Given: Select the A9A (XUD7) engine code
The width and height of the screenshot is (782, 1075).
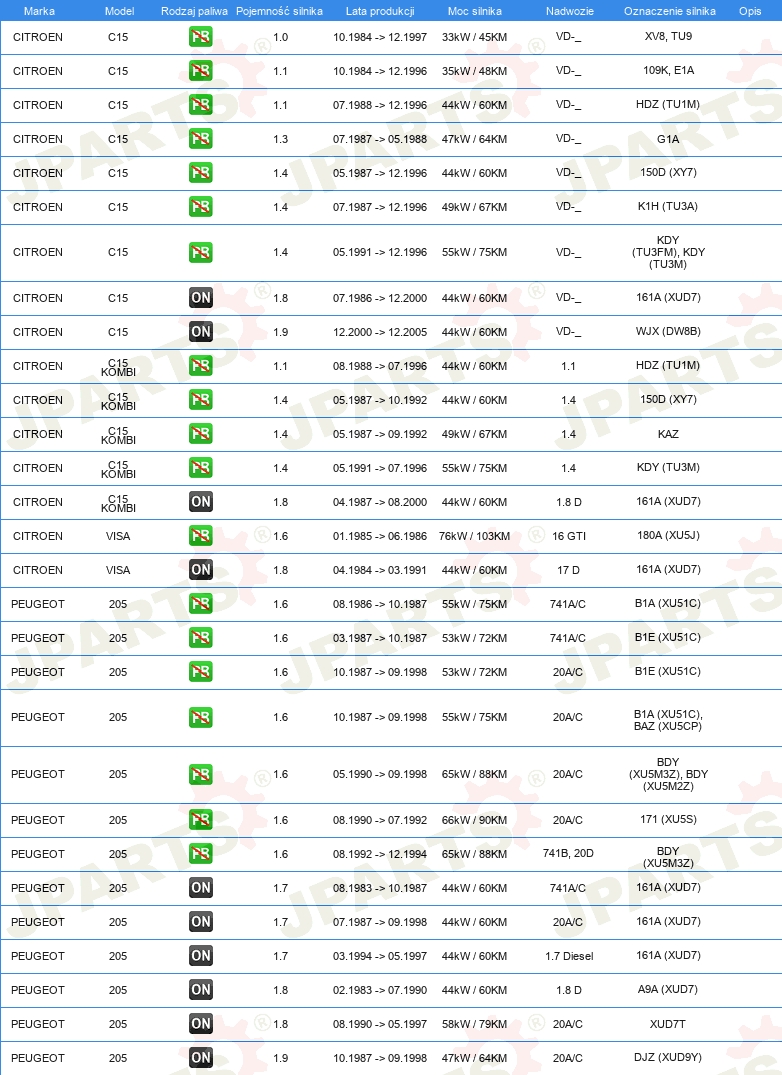Looking at the screenshot, I should (x=668, y=989).
